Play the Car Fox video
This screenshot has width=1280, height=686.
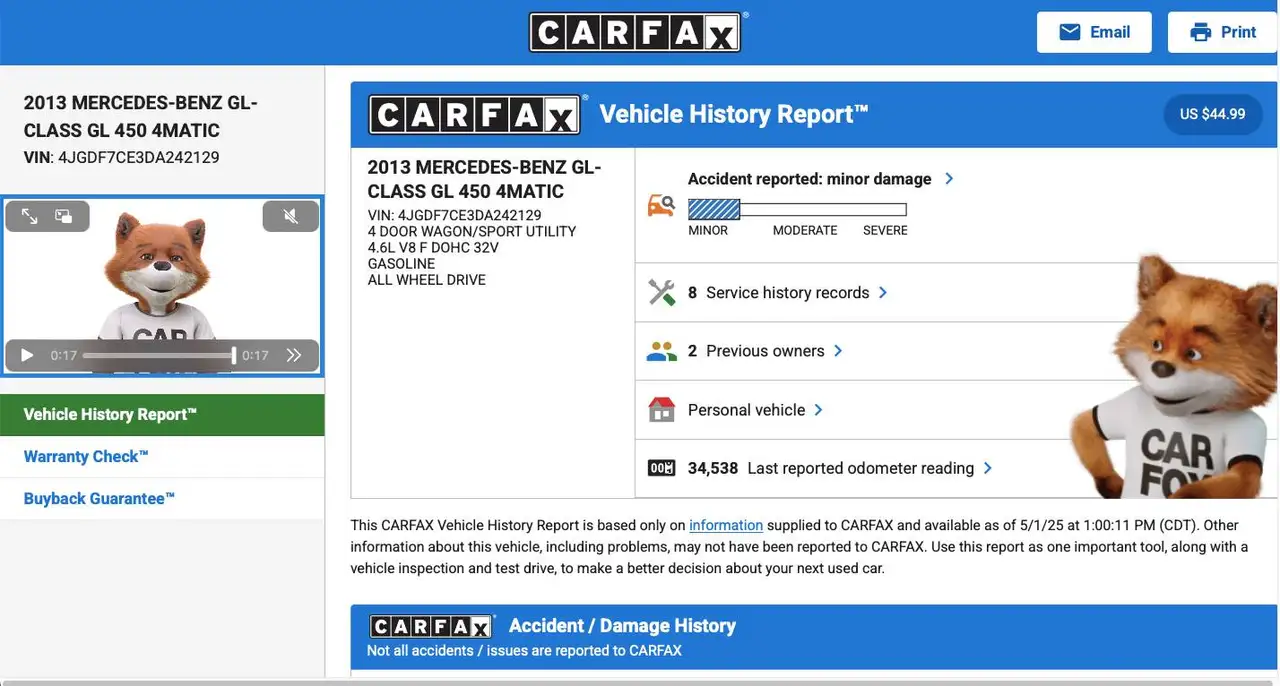pos(27,355)
